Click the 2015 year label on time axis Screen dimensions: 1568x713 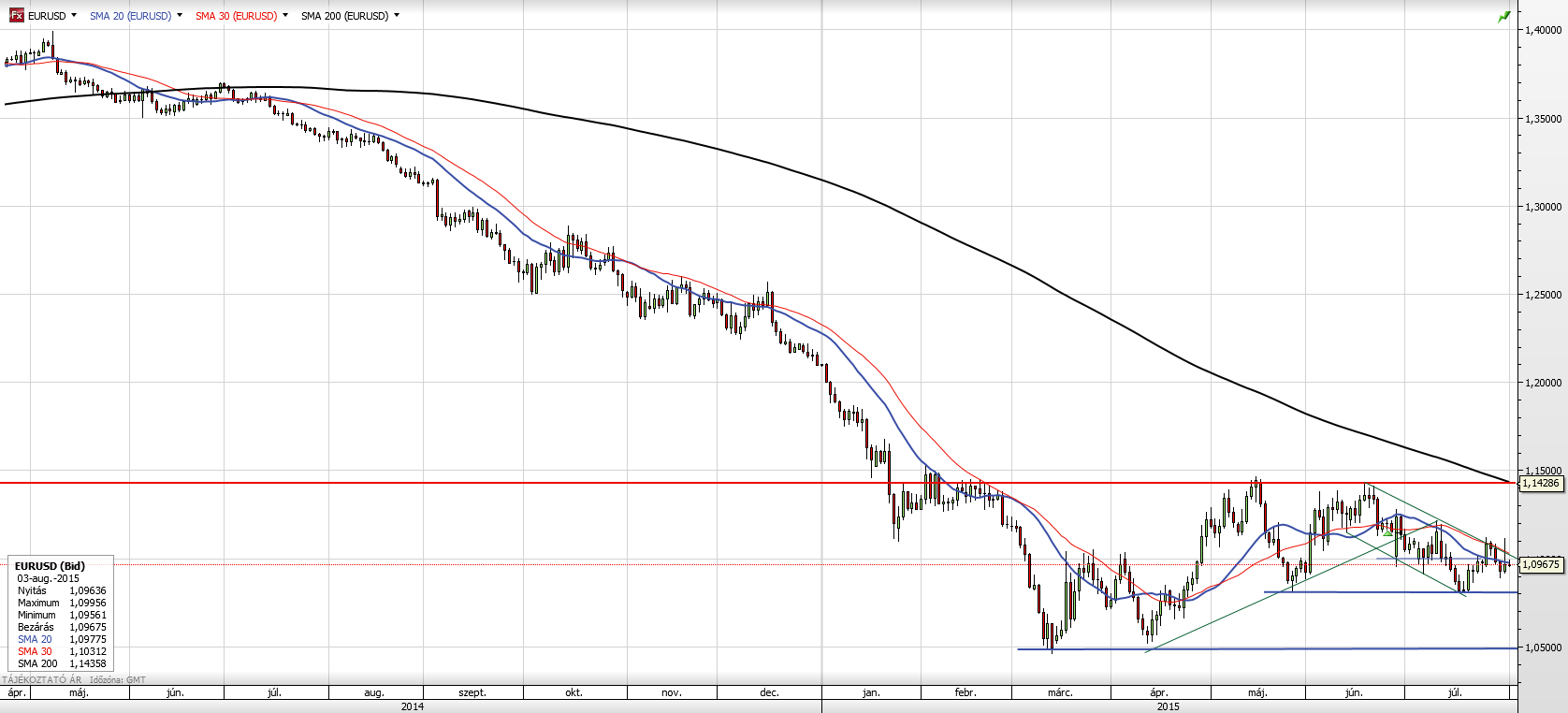1169,706
